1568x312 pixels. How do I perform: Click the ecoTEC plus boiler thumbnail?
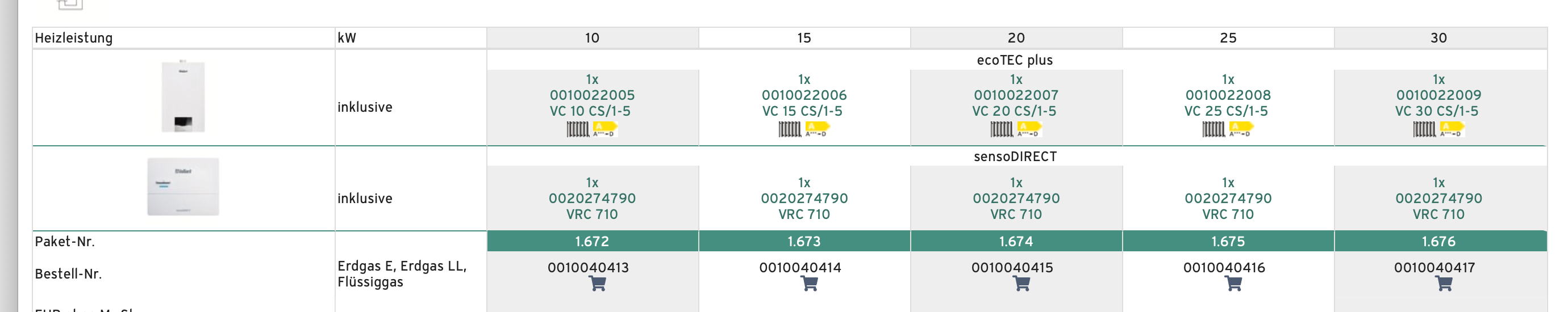[182, 96]
